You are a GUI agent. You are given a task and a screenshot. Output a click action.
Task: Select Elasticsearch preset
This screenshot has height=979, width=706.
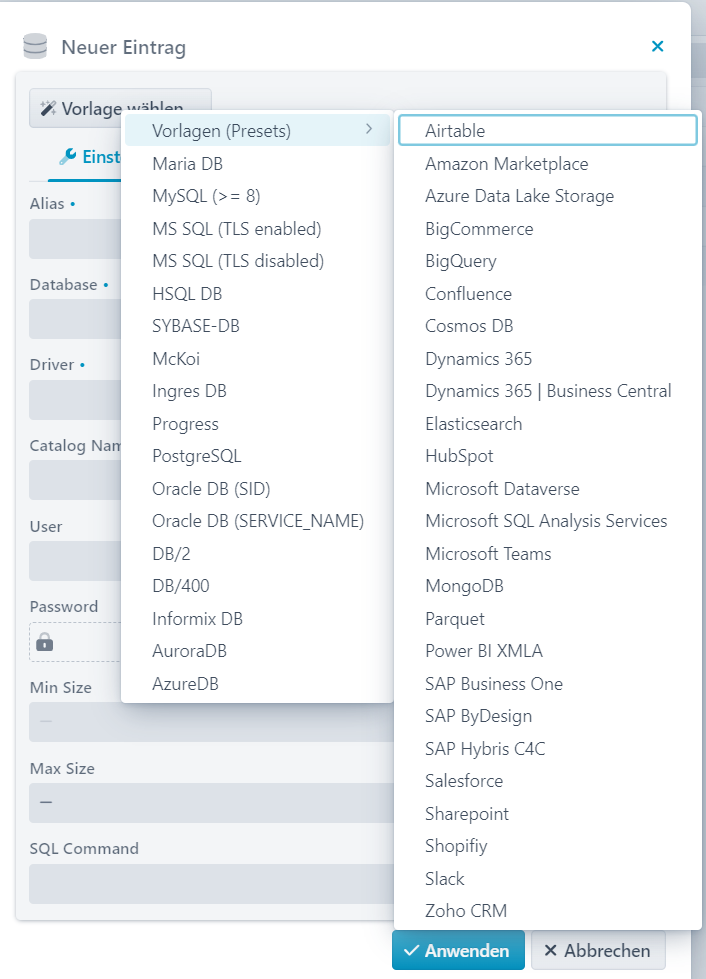pyautogui.click(x=547, y=424)
